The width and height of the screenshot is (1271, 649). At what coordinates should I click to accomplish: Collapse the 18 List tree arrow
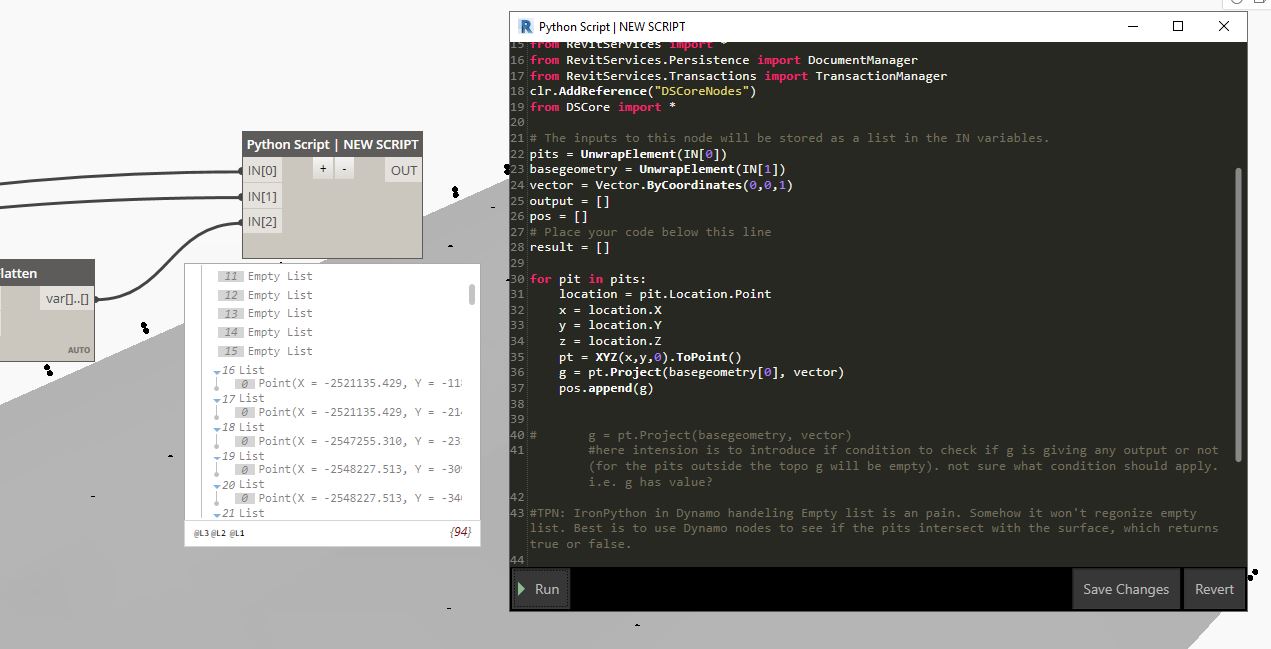tap(217, 429)
